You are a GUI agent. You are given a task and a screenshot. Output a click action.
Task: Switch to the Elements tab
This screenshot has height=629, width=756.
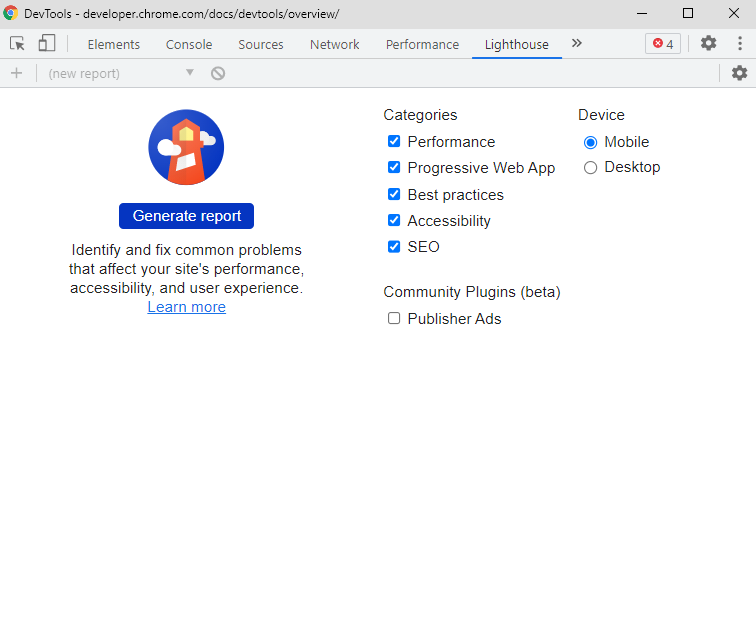click(114, 44)
